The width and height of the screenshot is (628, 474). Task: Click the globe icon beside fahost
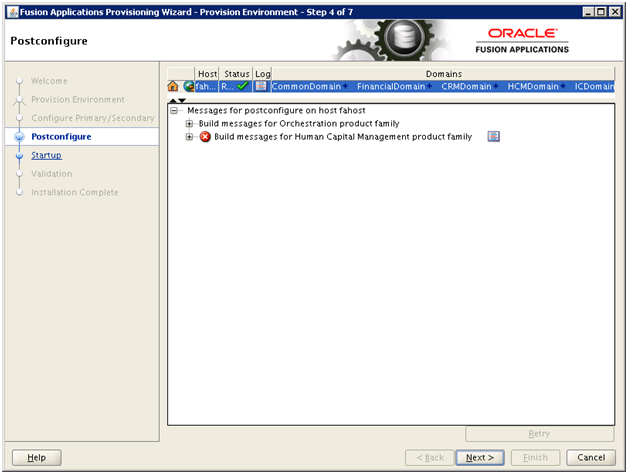(x=189, y=86)
